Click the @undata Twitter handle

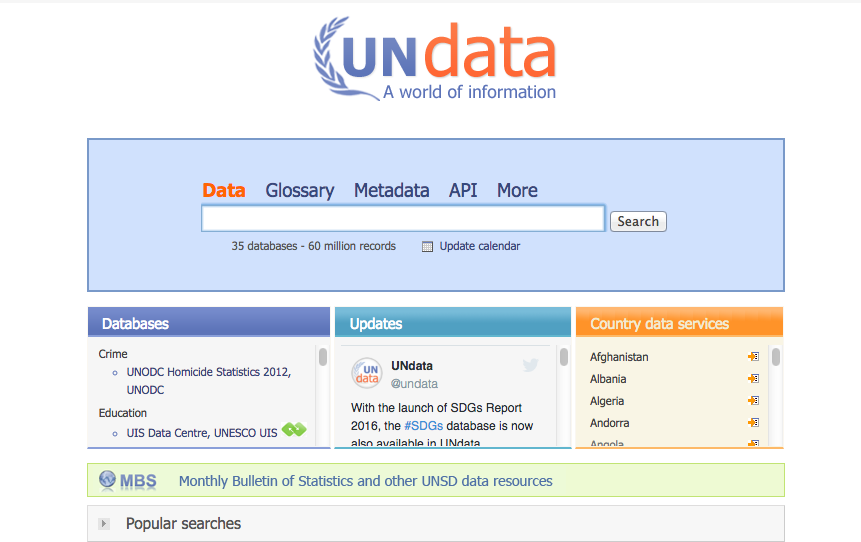[414, 384]
